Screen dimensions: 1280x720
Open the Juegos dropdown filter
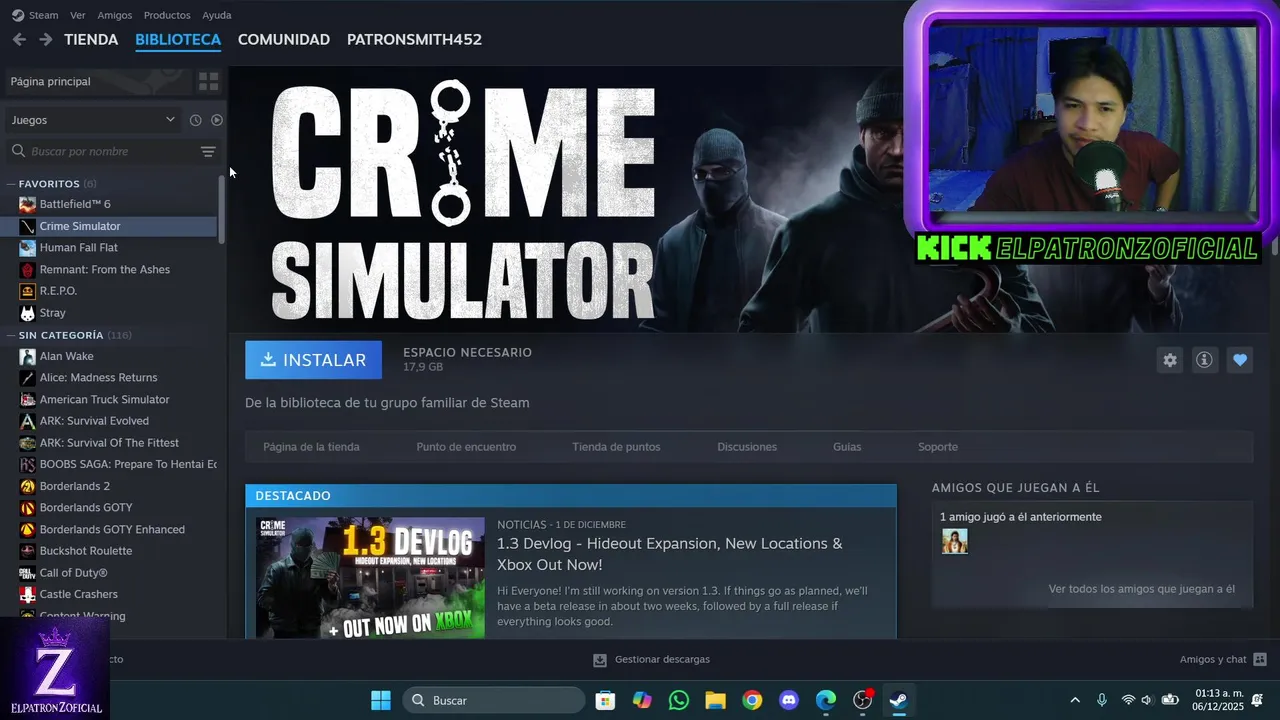[93, 120]
